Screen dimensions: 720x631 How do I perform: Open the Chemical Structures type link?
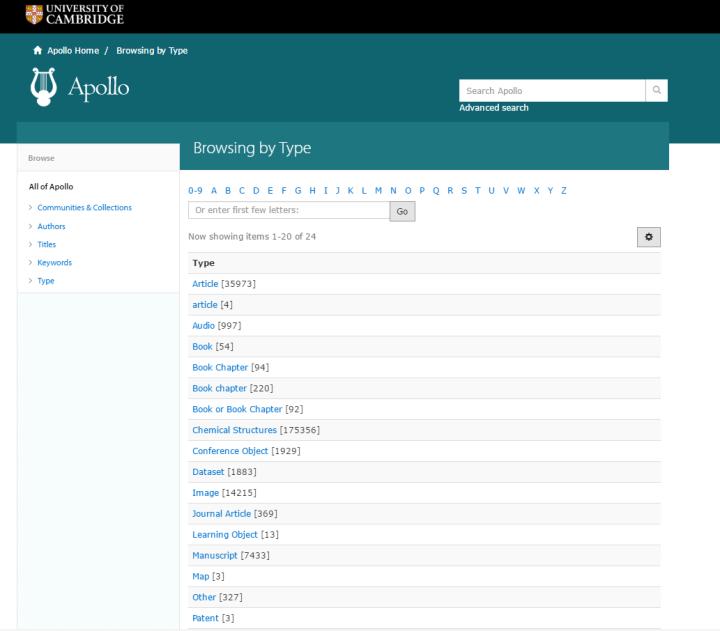pos(234,430)
